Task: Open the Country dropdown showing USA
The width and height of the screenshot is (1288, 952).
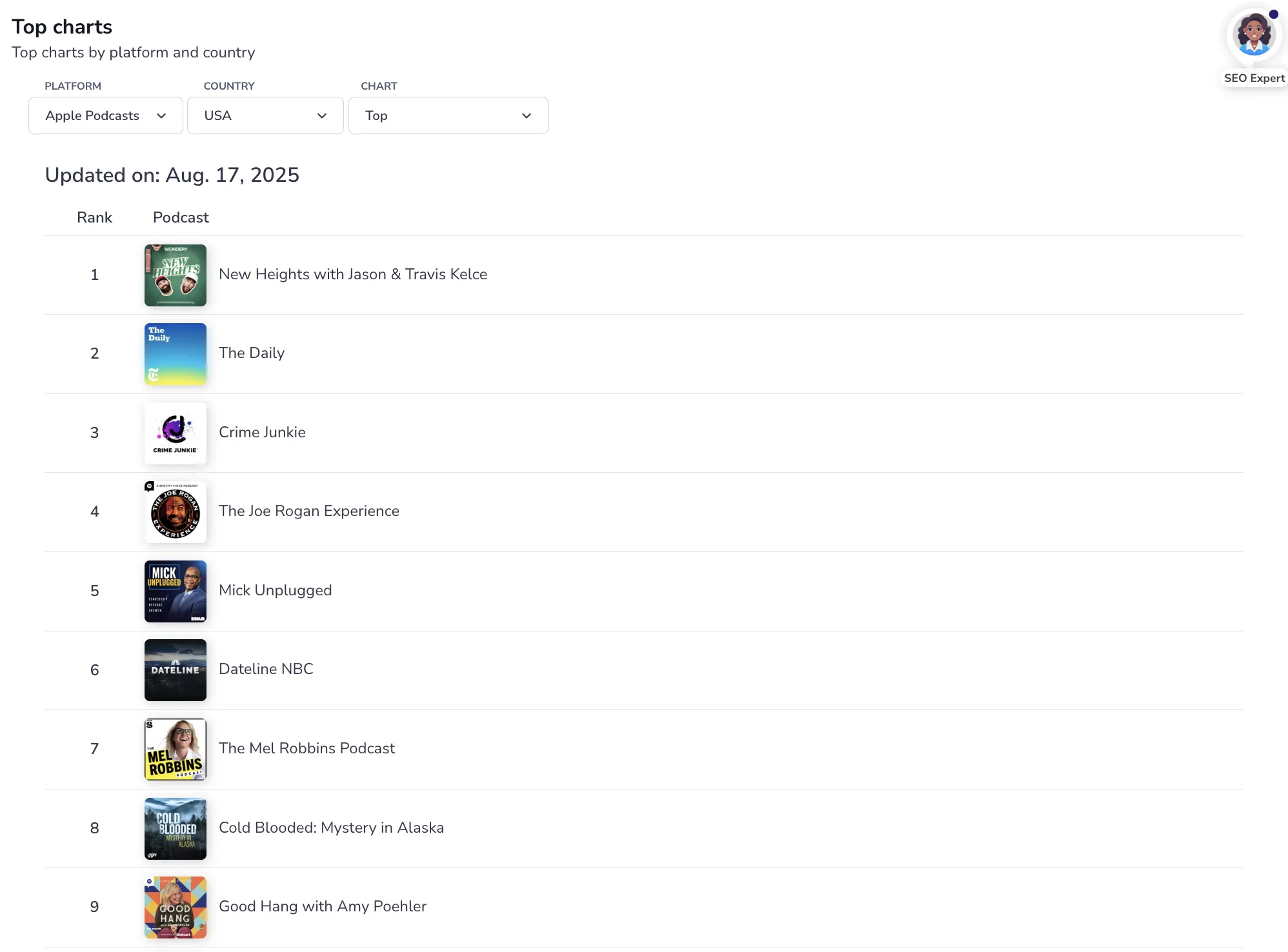Action: (265, 115)
